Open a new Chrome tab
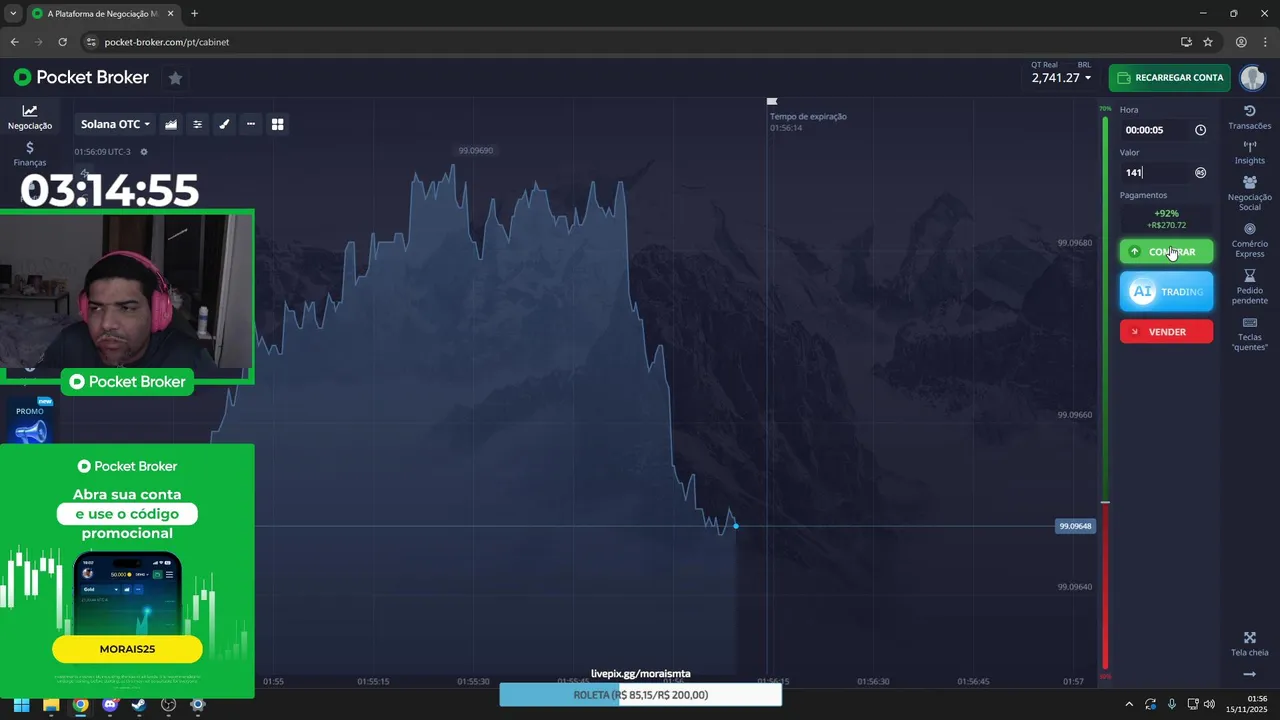 [194, 14]
